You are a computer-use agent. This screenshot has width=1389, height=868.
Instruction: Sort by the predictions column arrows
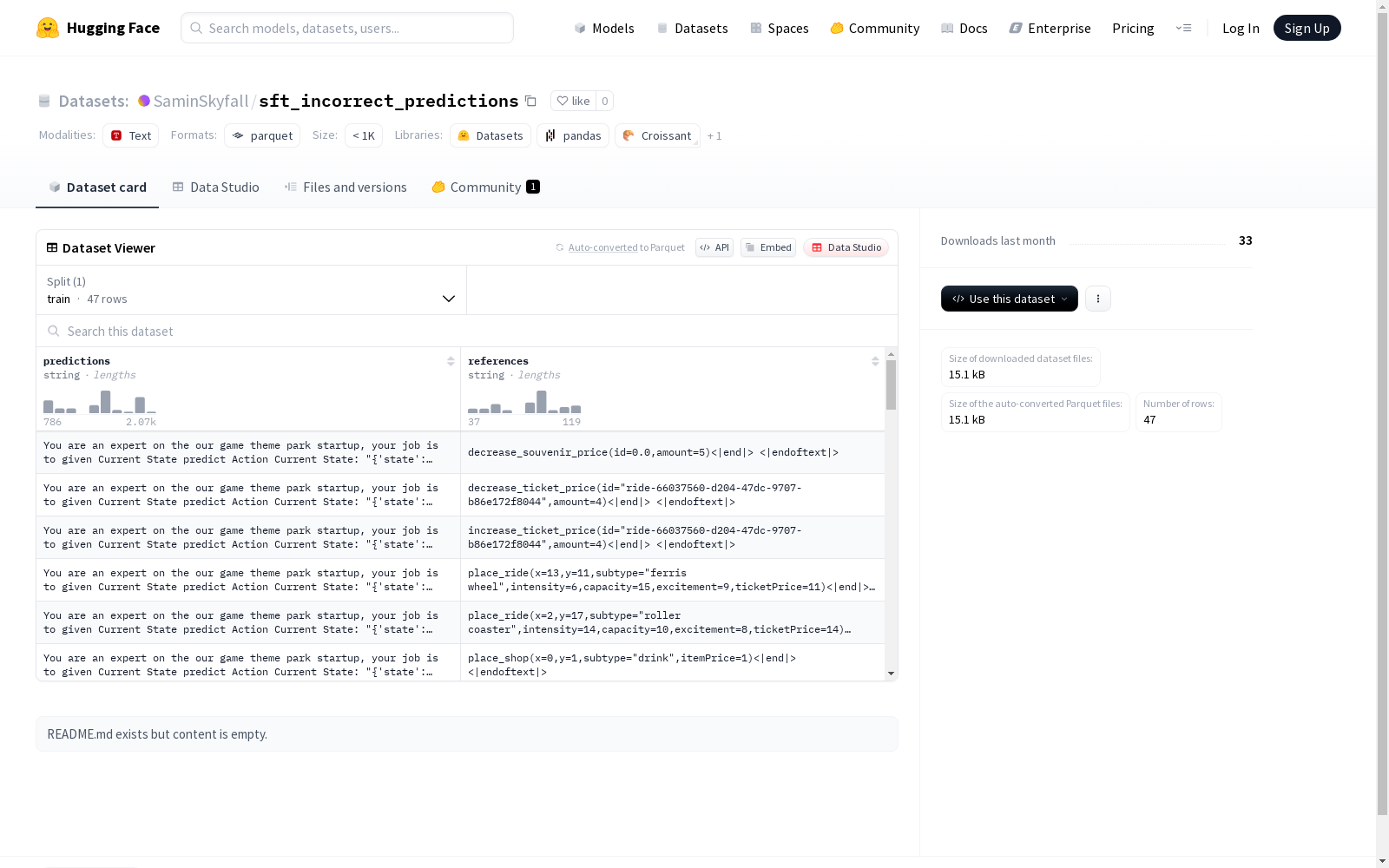point(451,361)
